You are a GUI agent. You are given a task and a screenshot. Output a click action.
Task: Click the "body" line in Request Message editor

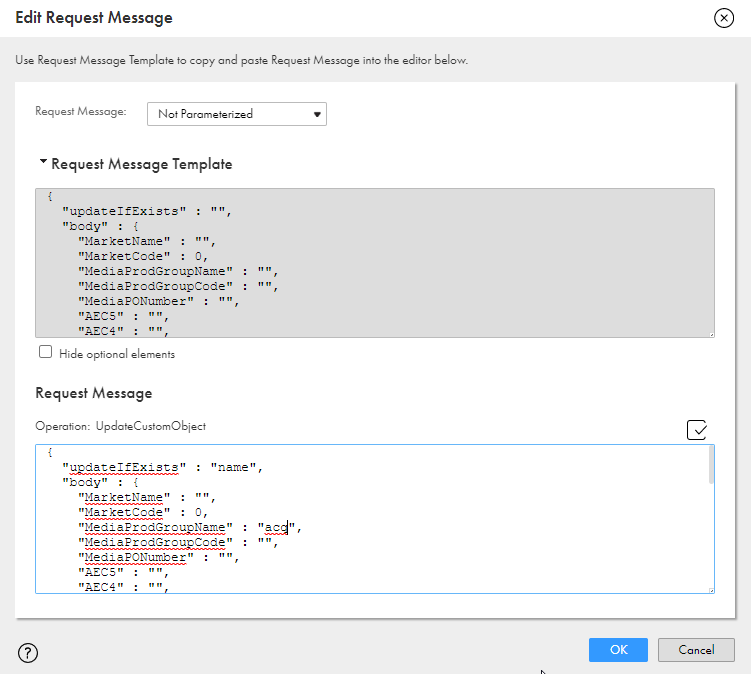tap(100, 482)
